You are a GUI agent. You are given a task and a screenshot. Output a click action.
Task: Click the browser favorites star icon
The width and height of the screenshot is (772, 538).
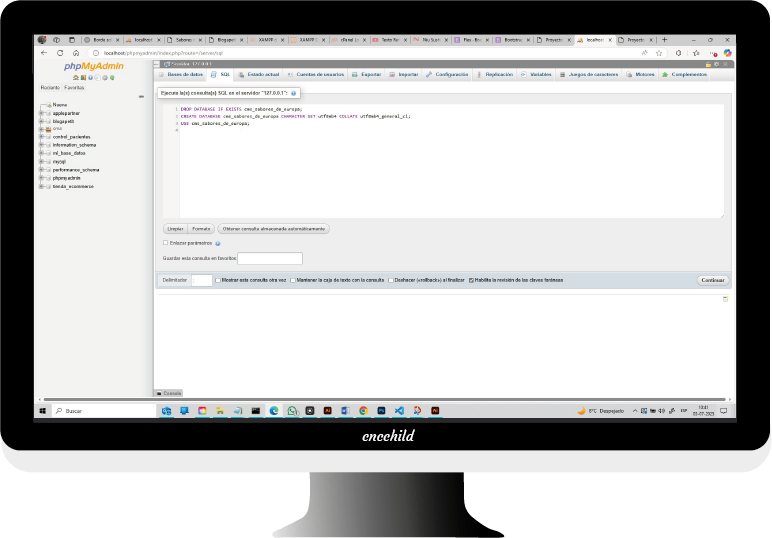(x=659, y=52)
